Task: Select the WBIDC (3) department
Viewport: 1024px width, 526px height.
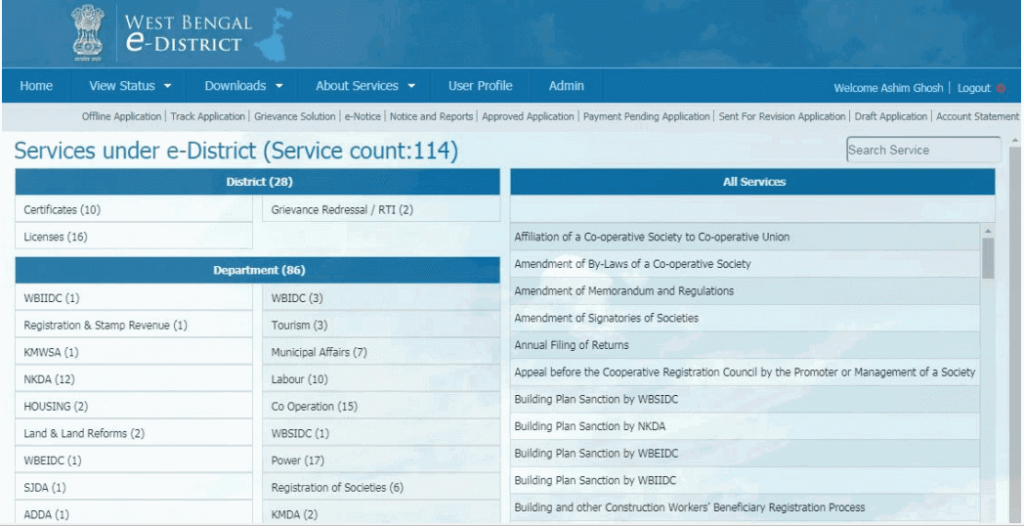Action: [x=381, y=298]
